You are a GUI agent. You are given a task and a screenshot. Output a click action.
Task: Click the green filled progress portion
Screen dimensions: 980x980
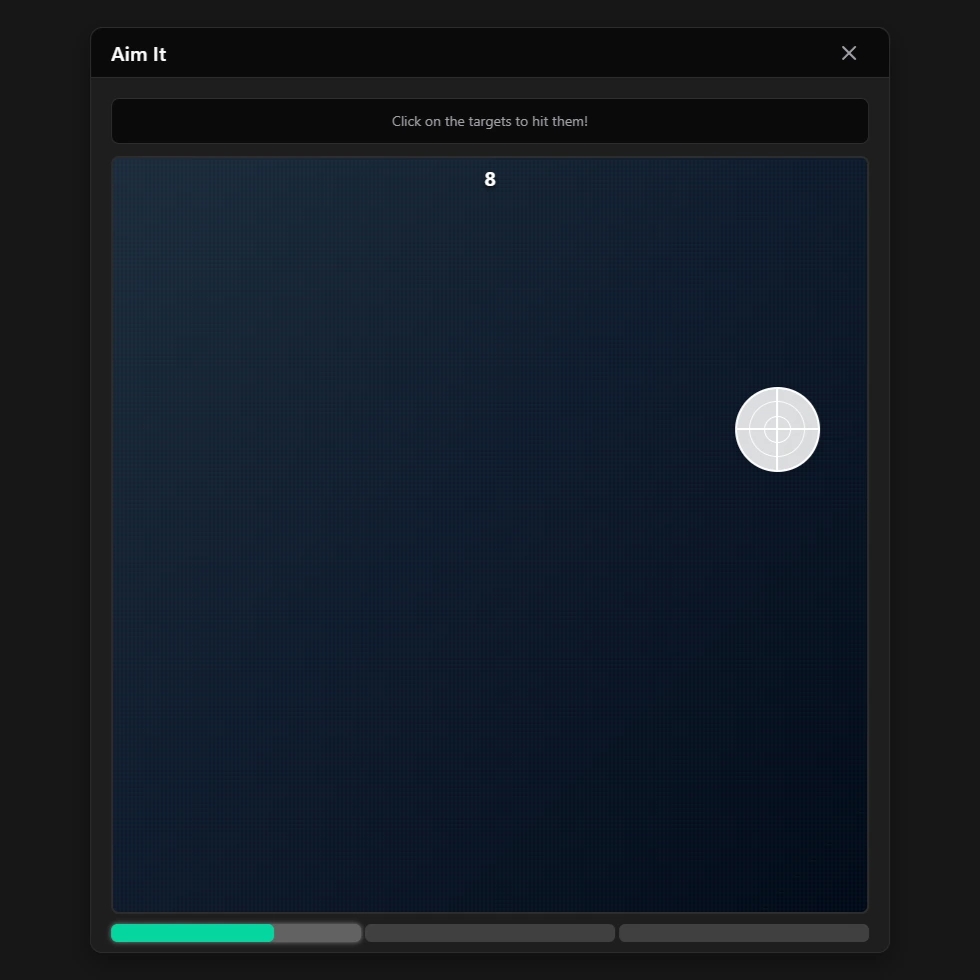(192, 933)
